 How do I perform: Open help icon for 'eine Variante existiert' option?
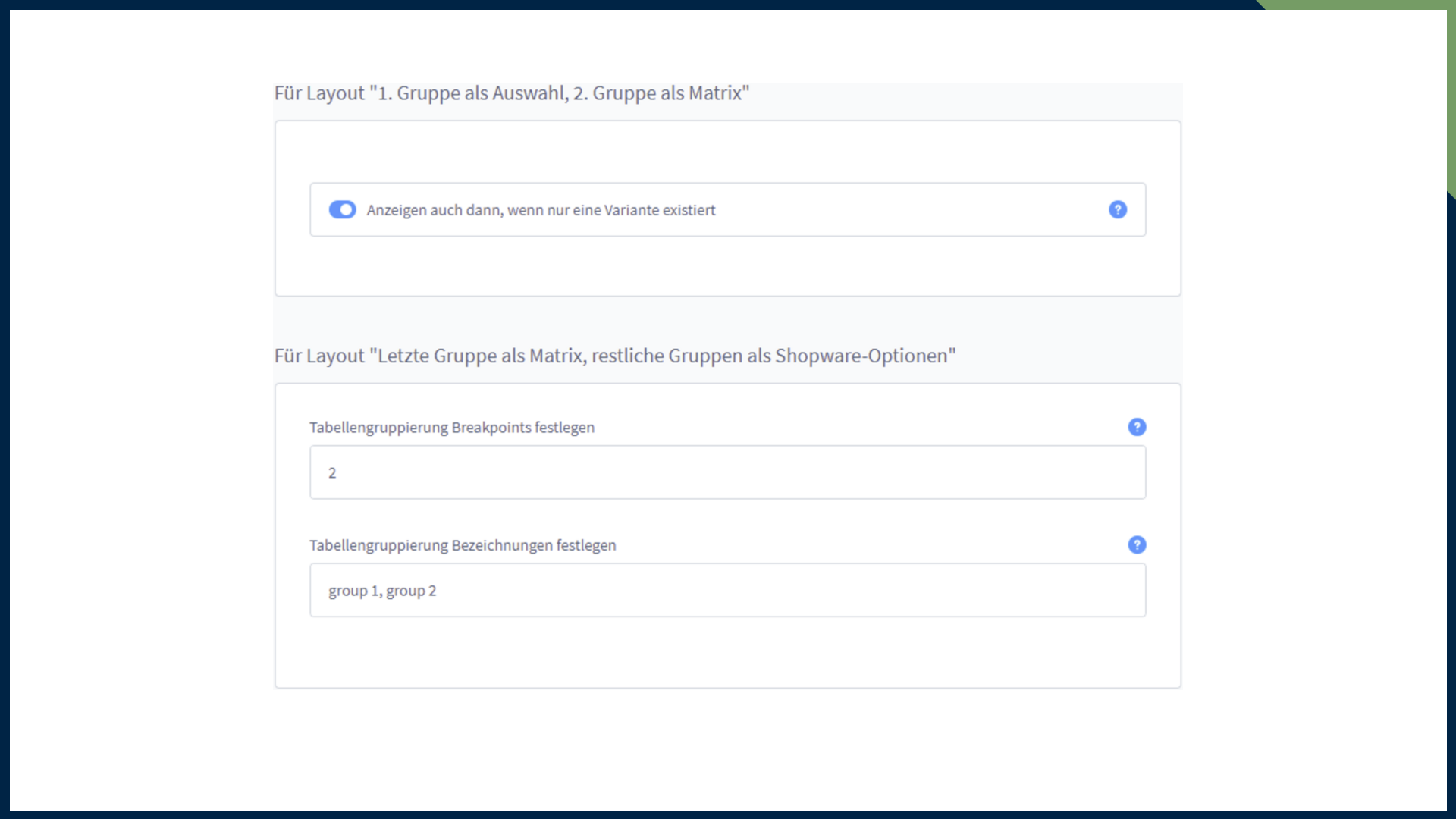pos(1117,209)
